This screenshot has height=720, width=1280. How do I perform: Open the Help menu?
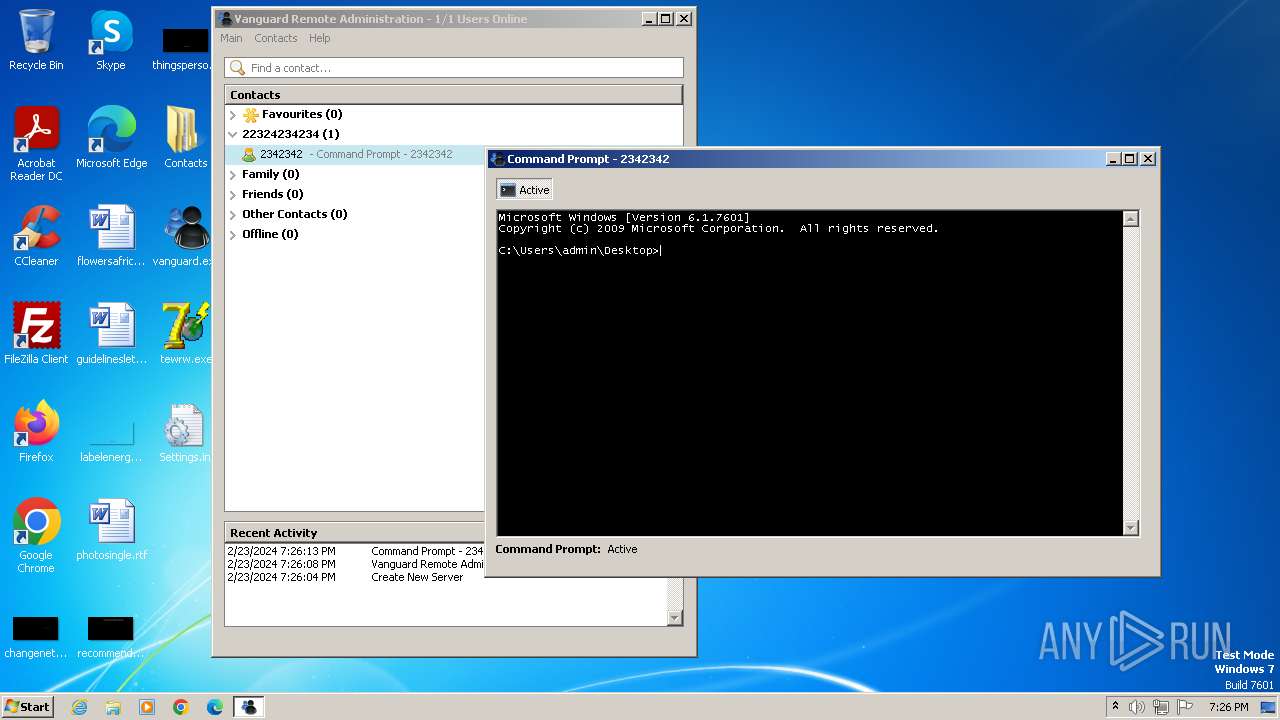pyautogui.click(x=319, y=38)
